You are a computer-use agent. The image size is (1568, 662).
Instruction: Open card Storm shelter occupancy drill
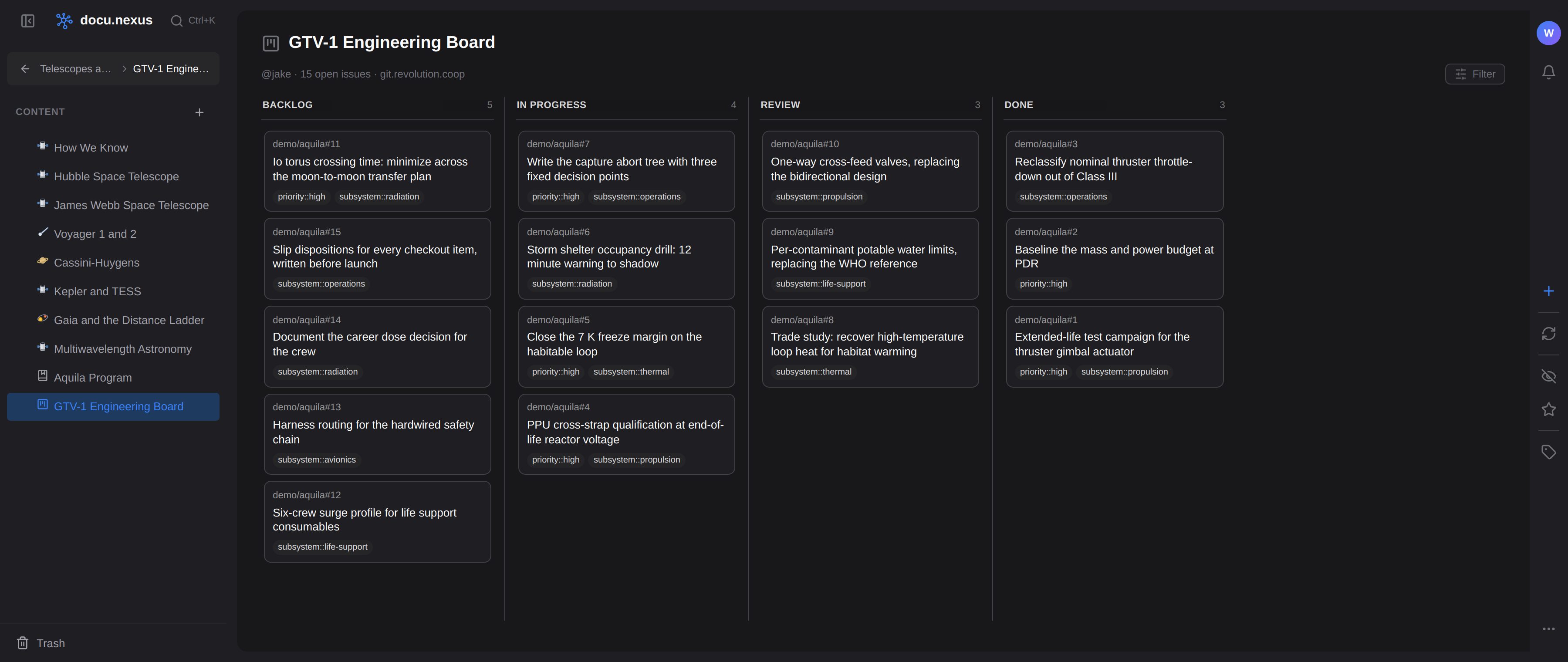pos(626,259)
